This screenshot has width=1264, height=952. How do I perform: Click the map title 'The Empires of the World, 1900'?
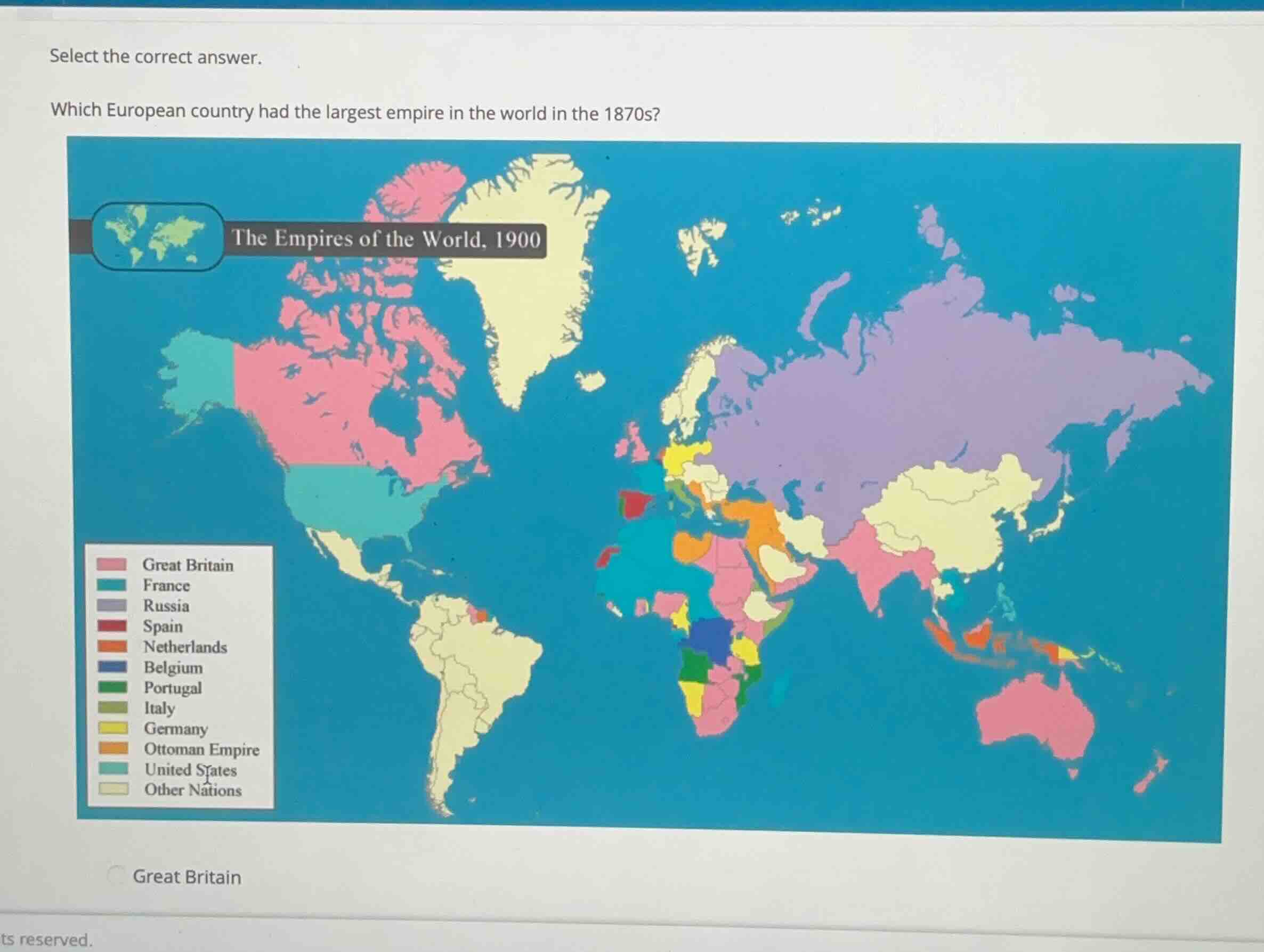(386, 239)
